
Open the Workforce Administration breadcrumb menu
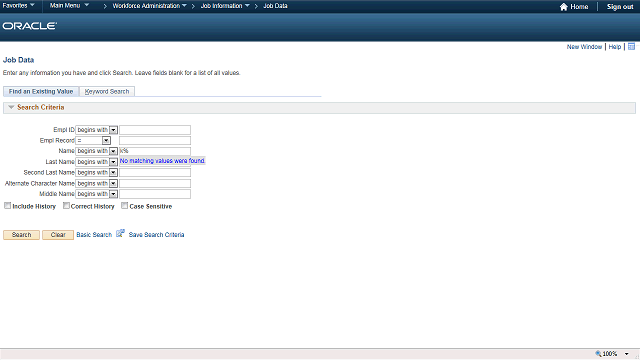tap(149, 6)
